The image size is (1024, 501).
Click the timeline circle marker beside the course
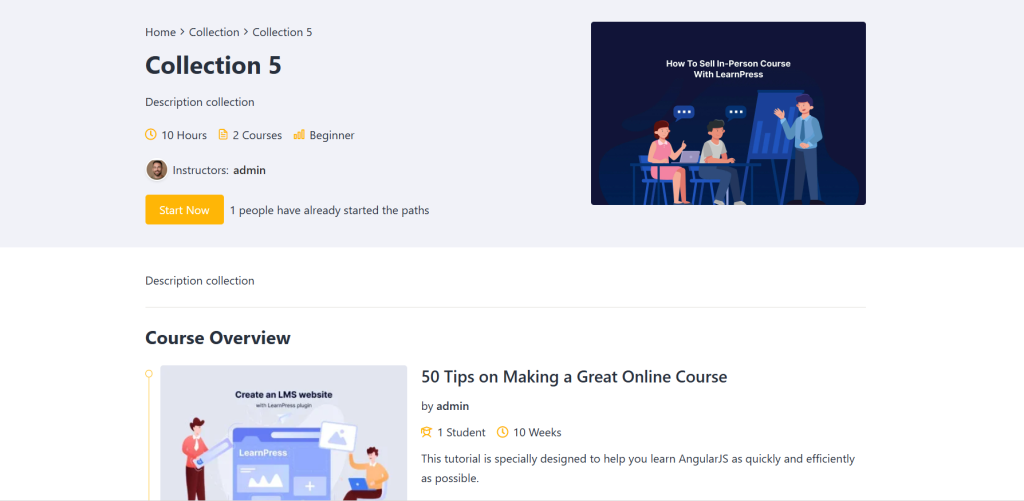[149, 374]
